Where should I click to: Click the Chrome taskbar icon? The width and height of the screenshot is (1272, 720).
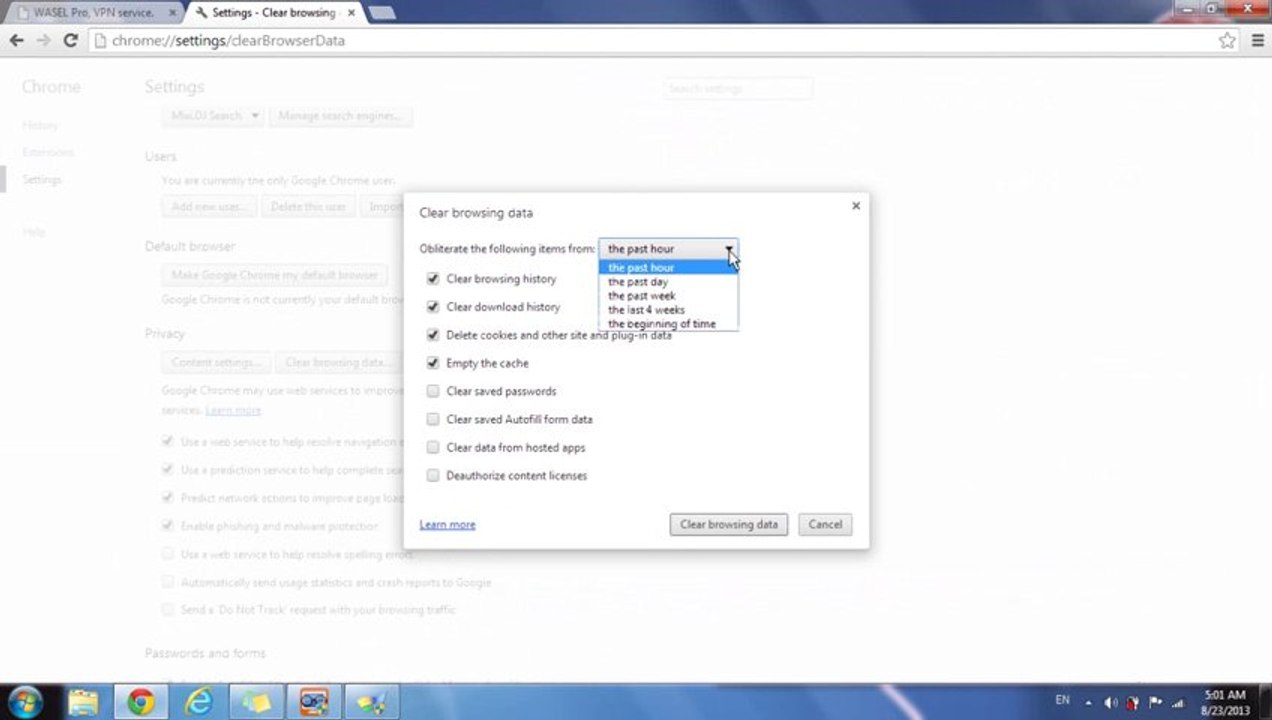[141, 702]
